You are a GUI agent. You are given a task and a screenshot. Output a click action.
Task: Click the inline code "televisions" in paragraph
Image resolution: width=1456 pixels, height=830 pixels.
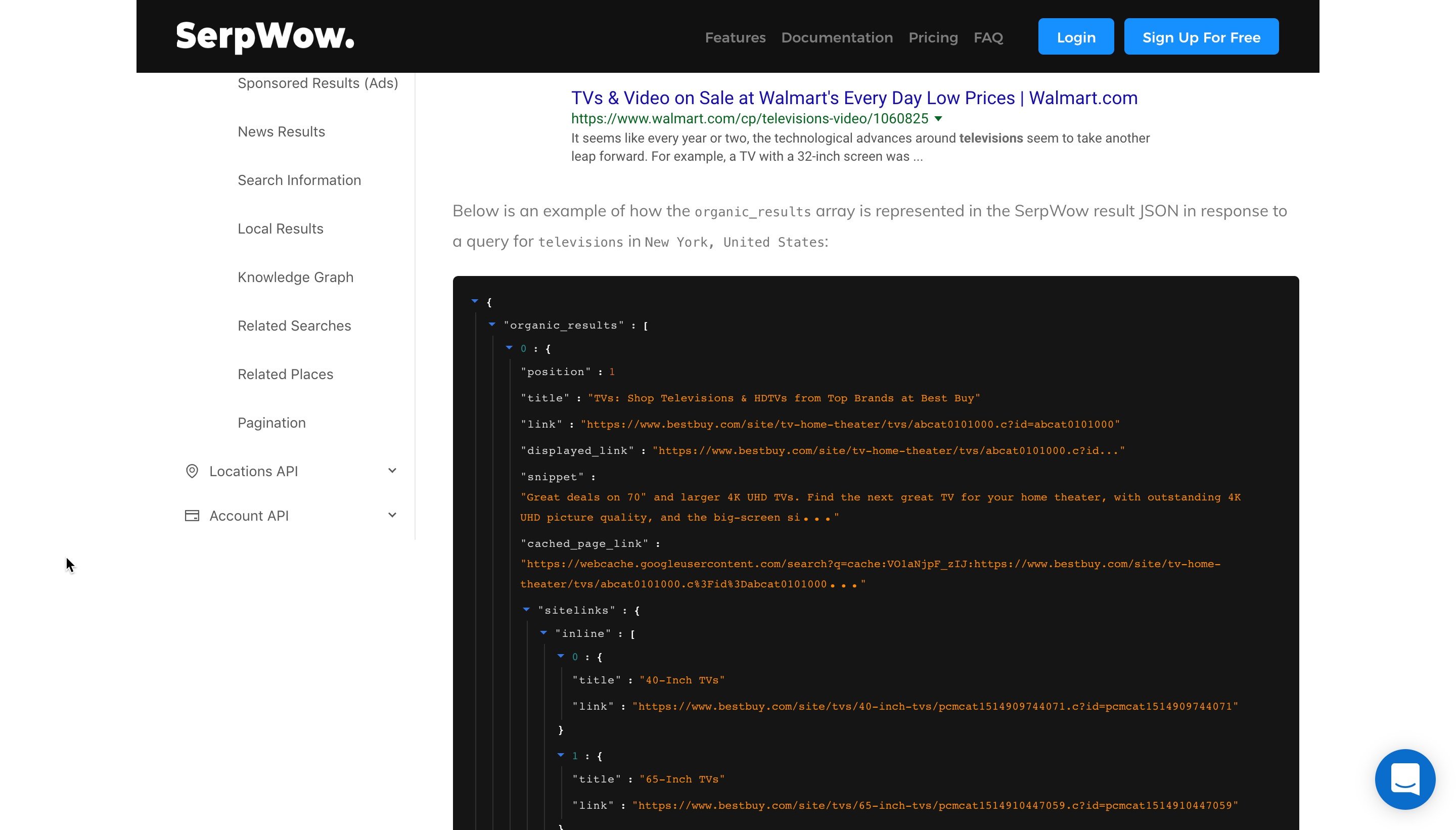click(x=580, y=242)
